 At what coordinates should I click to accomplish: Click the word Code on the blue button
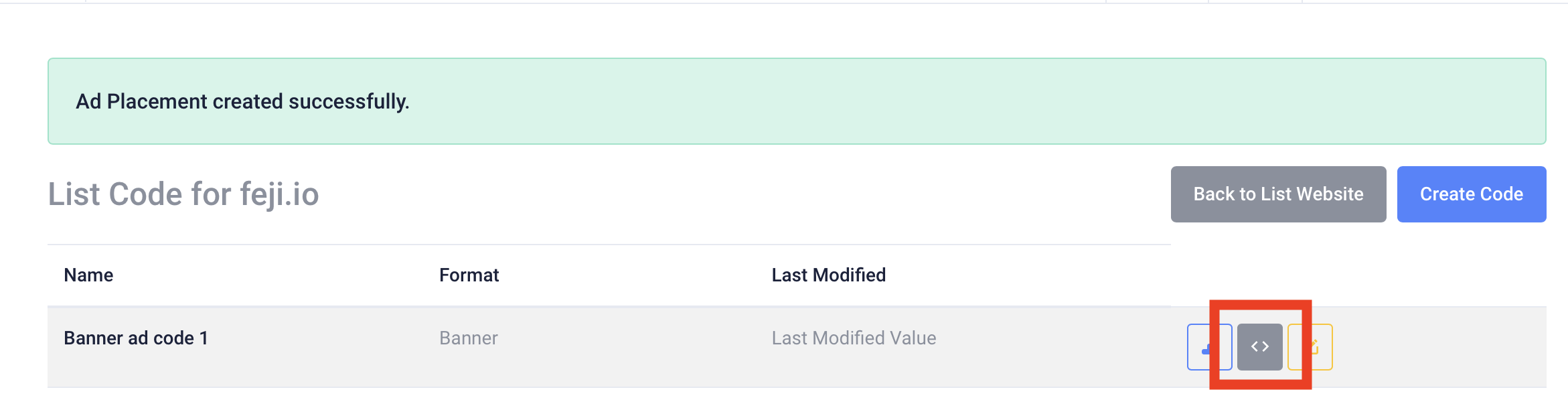1502,194
